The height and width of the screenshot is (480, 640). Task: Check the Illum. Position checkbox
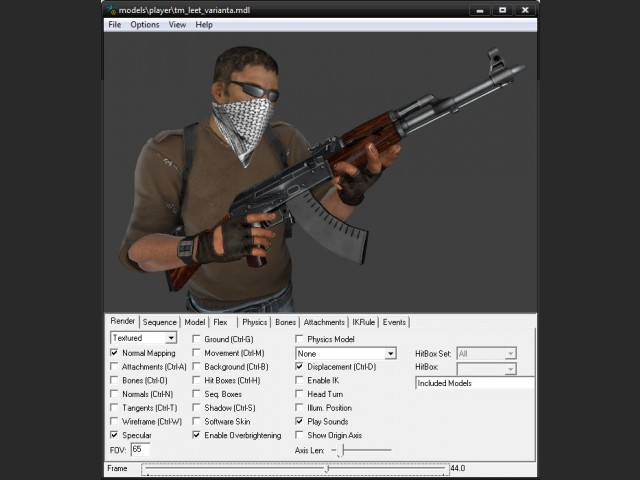click(x=299, y=408)
